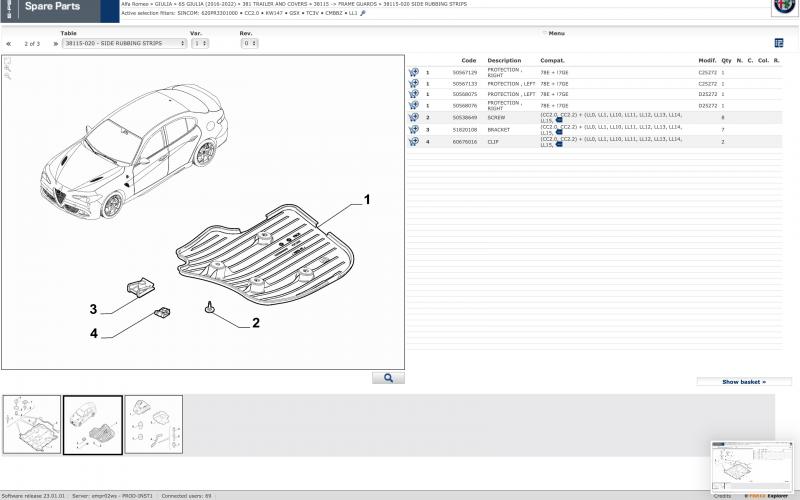Open the Rev. dropdown
Viewport: 800px width, 500px height.
pyautogui.click(x=249, y=44)
